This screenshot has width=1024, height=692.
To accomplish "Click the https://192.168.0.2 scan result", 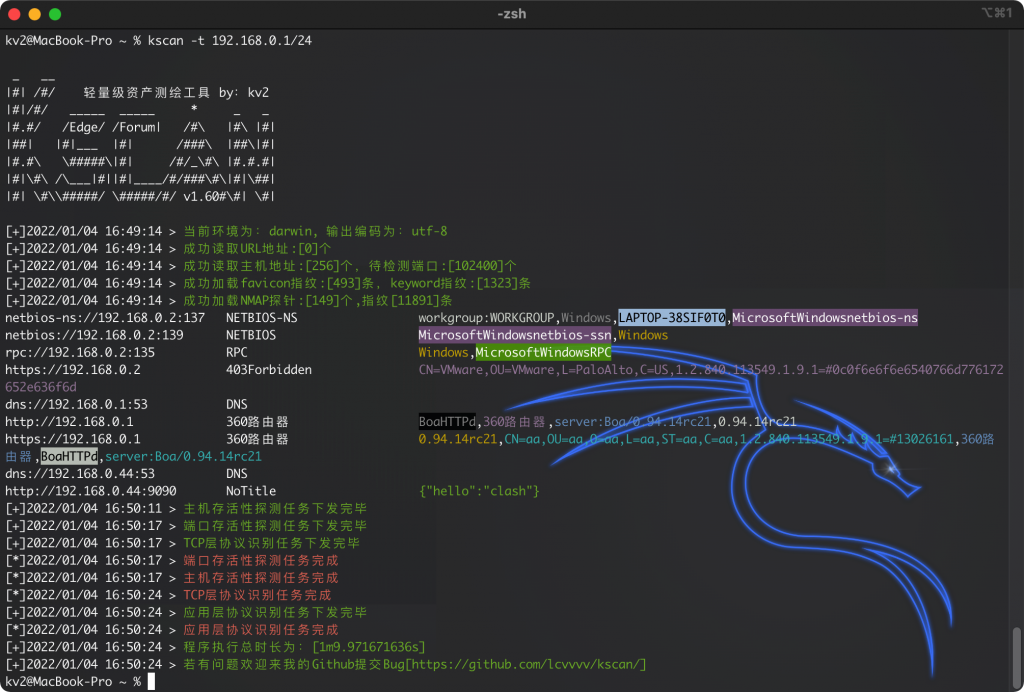I will (x=73, y=370).
